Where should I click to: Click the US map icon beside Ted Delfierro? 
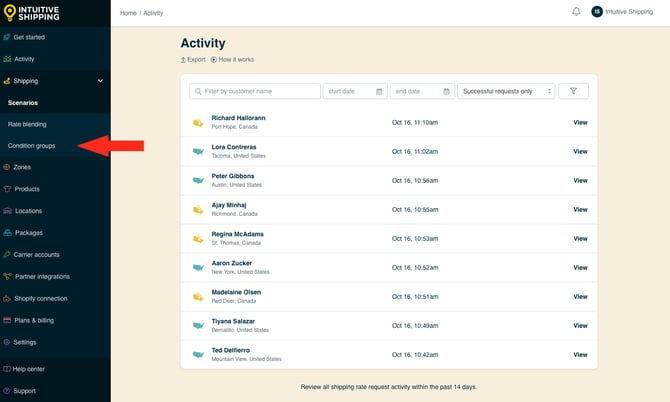coord(198,355)
